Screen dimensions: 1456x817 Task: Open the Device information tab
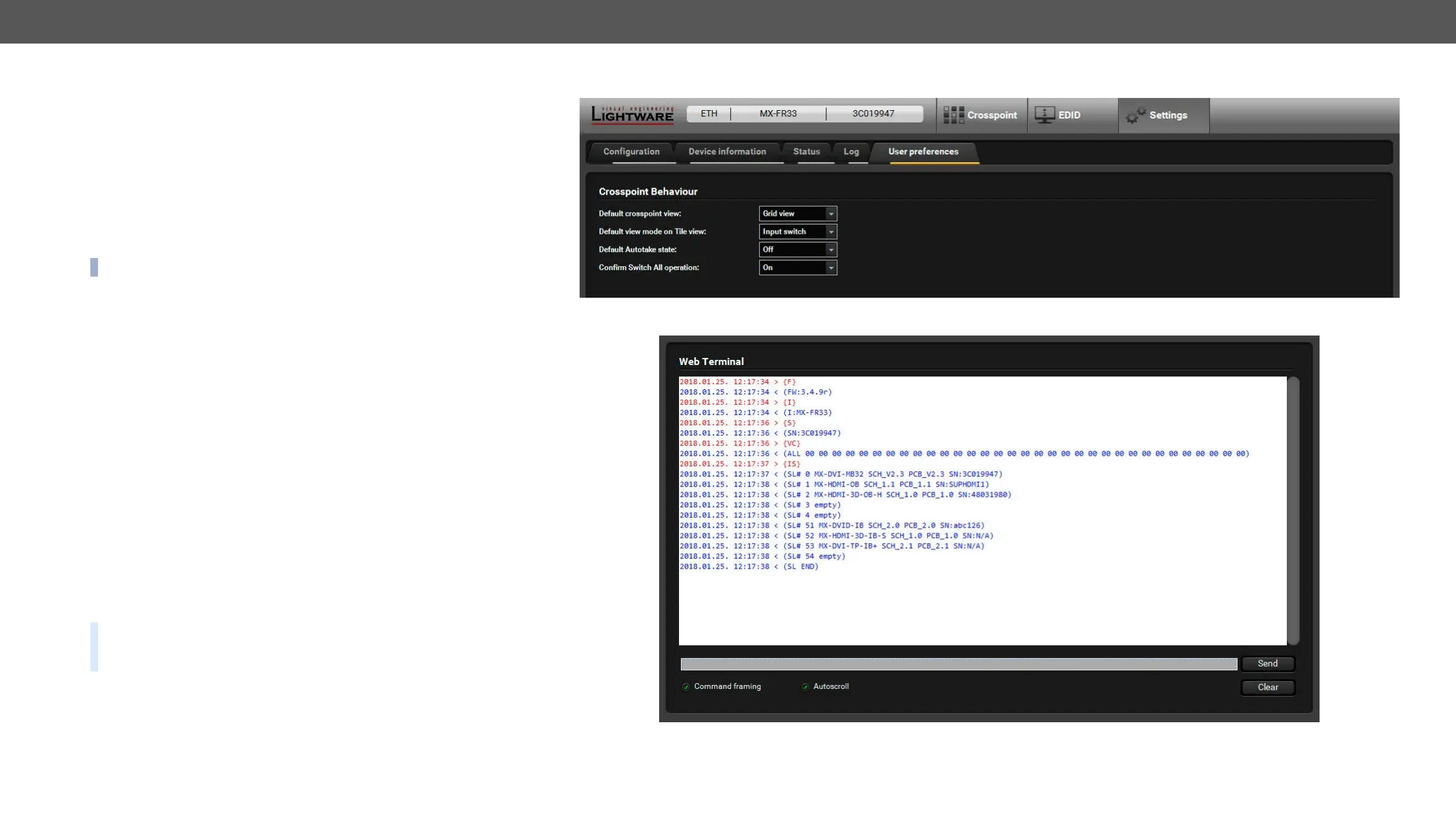point(727,152)
